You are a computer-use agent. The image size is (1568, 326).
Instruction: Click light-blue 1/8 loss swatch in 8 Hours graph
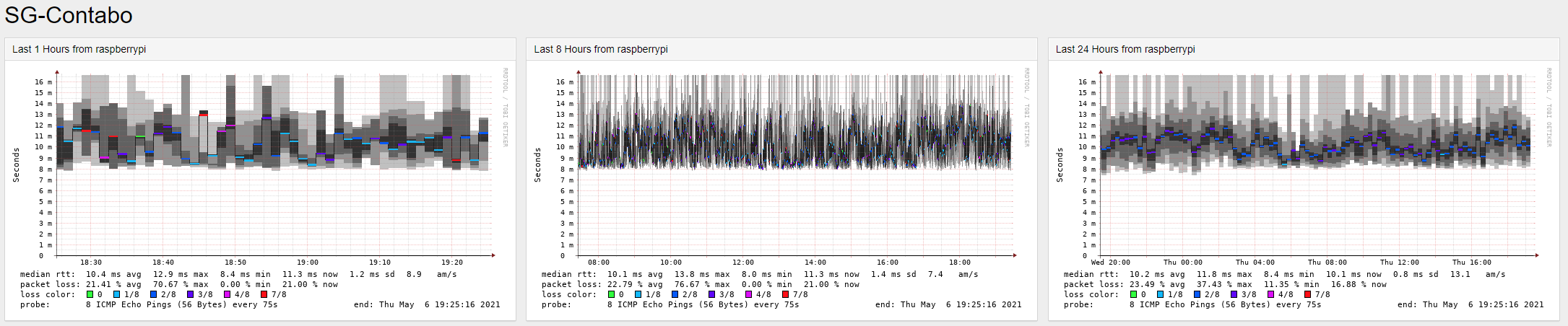tap(638, 294)
